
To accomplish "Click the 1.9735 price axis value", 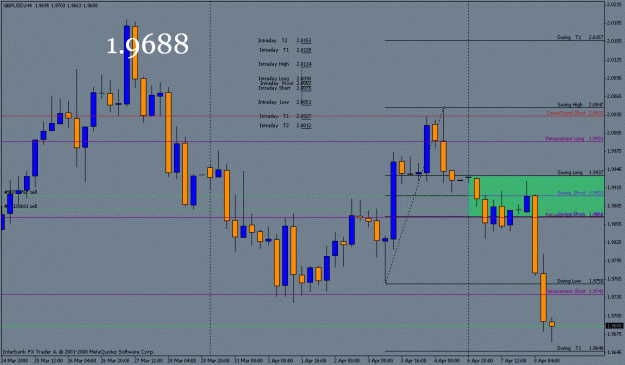I will pos(614,297).
